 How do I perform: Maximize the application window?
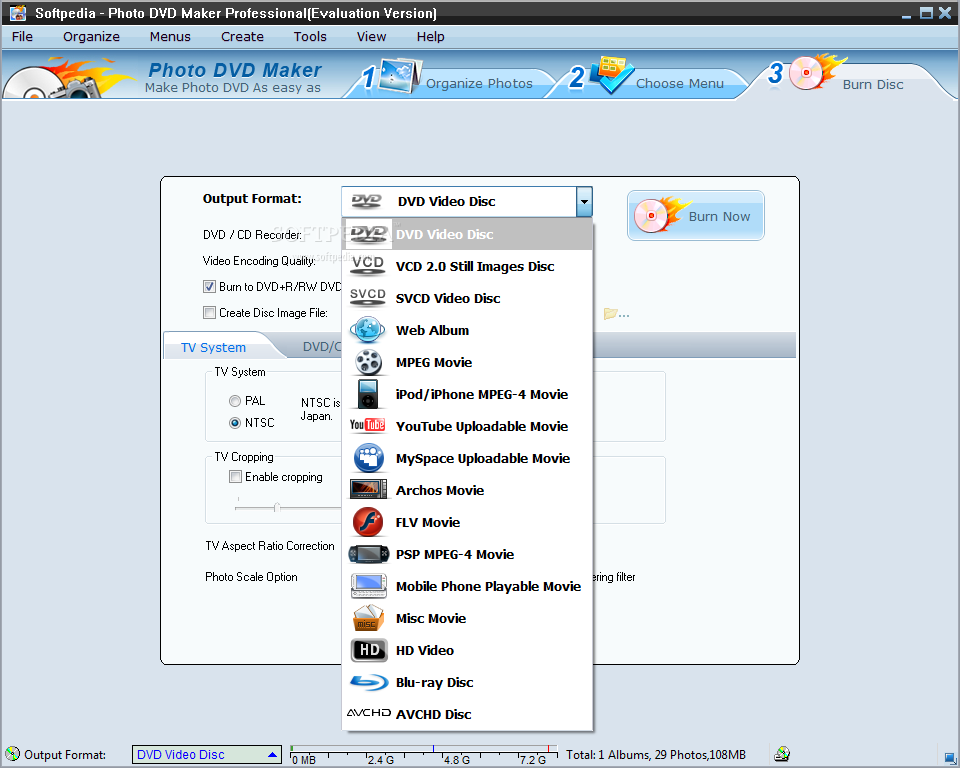[x=926, y=12]
